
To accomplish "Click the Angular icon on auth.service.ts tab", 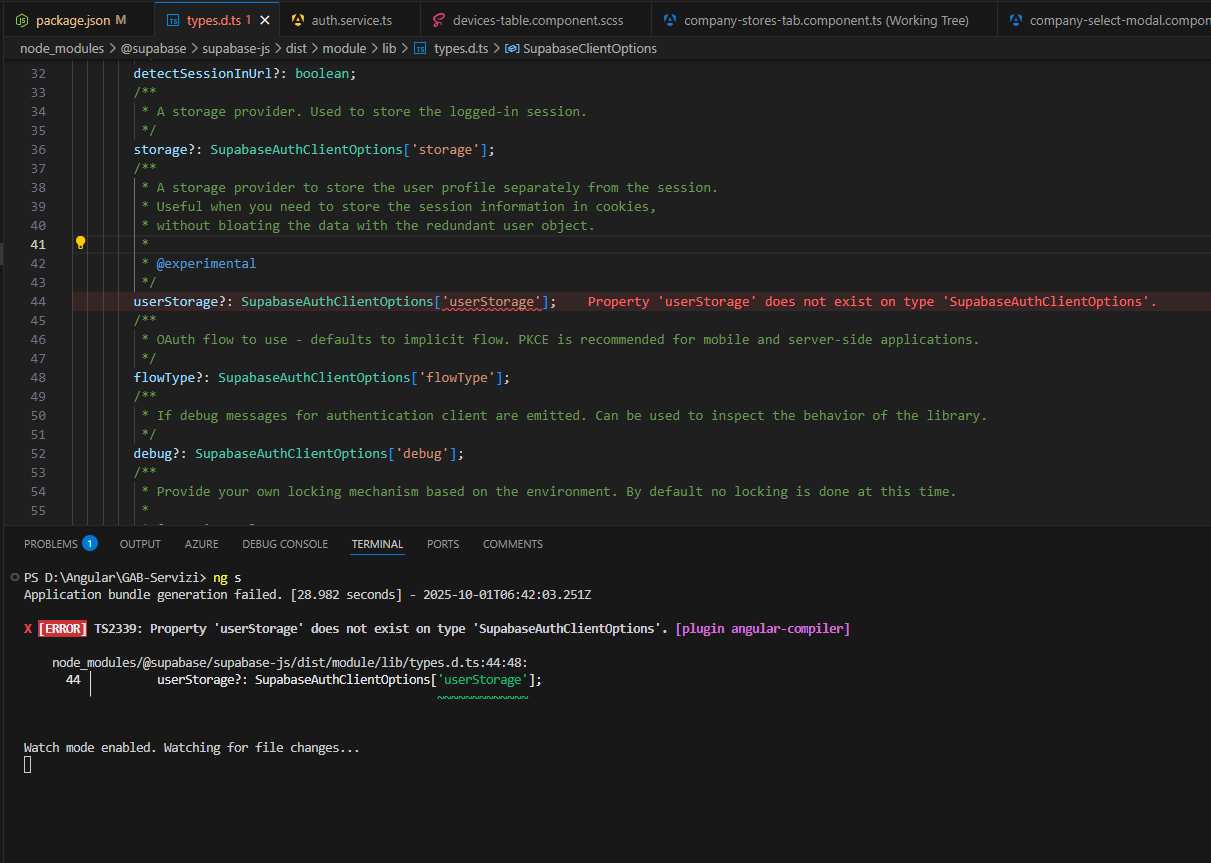I will (298, 20).
